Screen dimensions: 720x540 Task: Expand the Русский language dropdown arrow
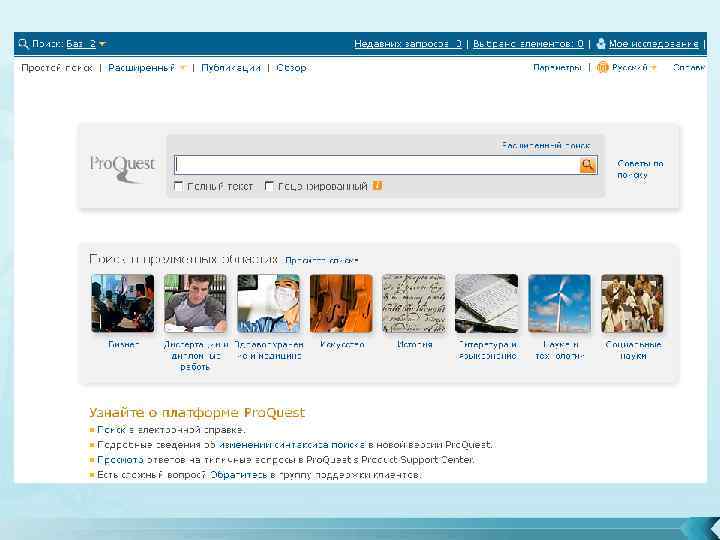coord(653,68)
